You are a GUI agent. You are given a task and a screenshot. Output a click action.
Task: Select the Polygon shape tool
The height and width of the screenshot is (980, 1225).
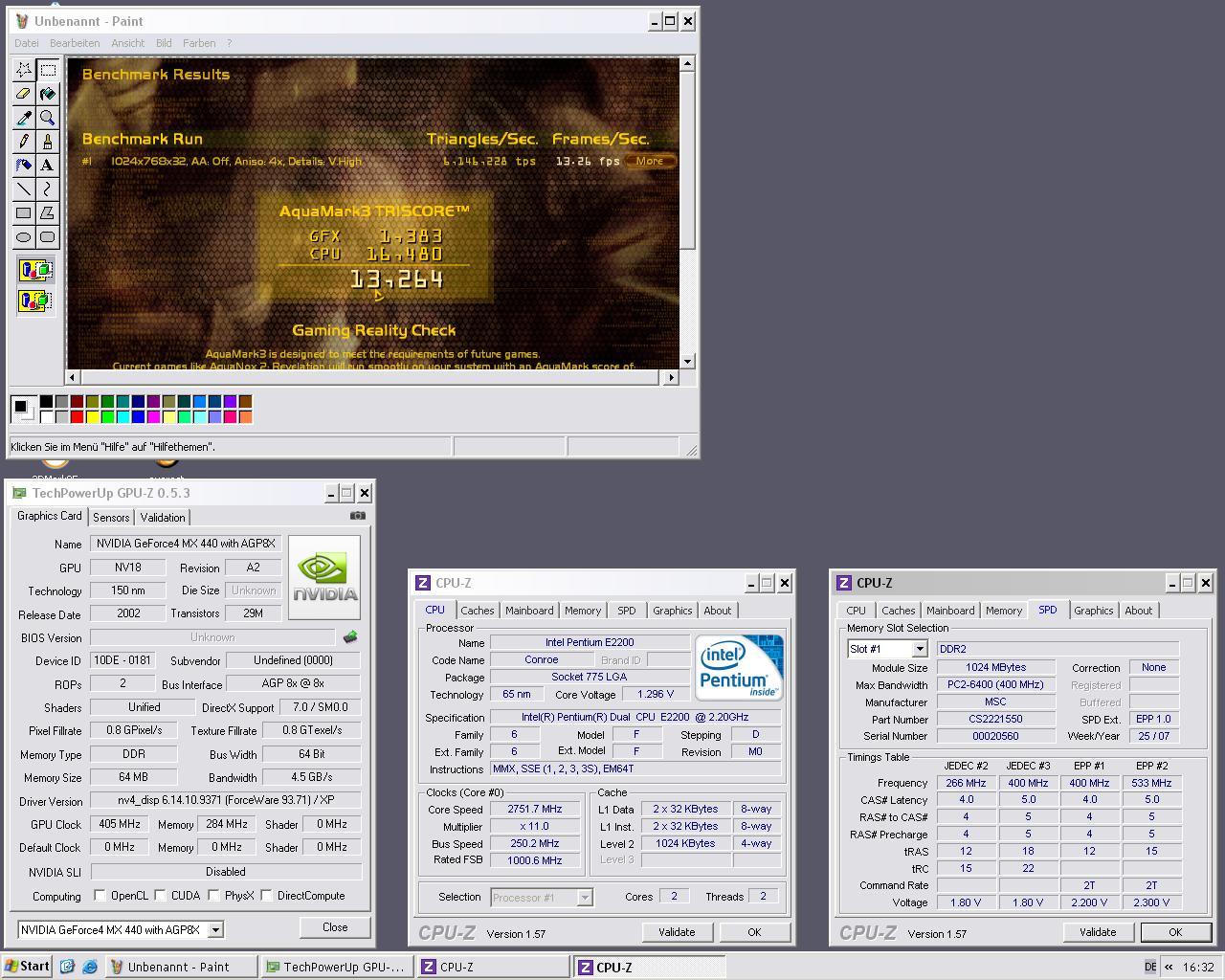point(47,213)
